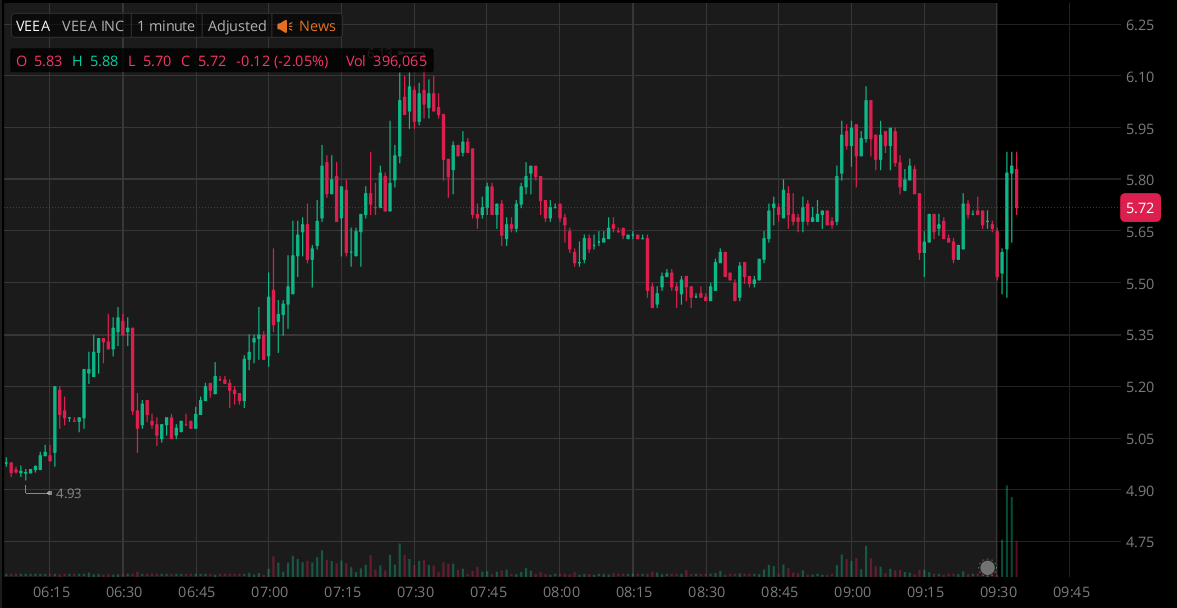Open the 1 minute timeframe selector
This screenshot has width=1177, height=608.
[166, 26]
